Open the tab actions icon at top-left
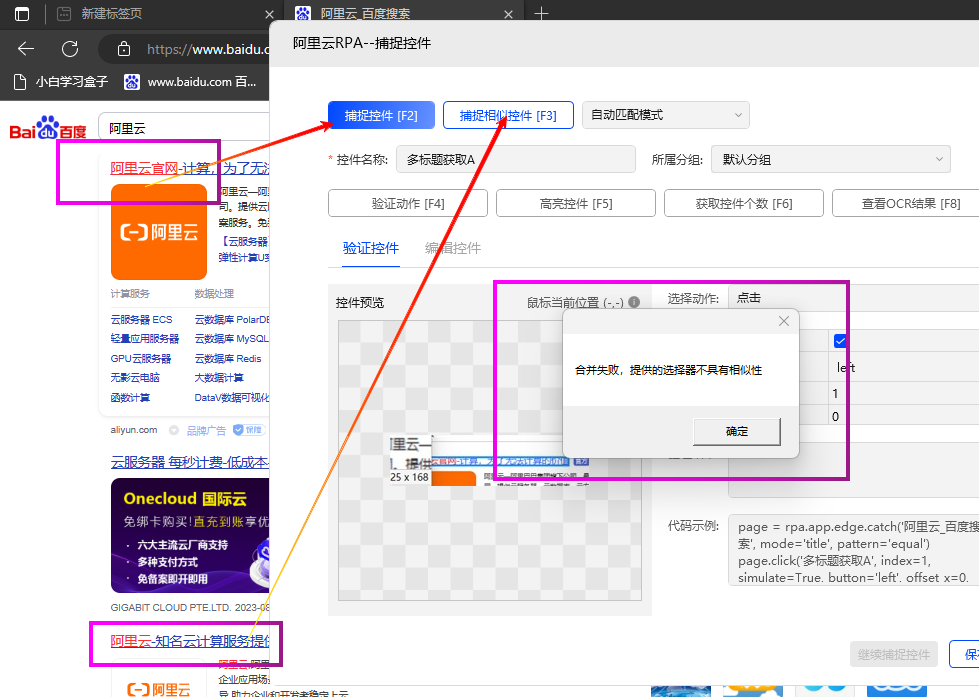The image size is (979, 697). (x=22, y=14)
